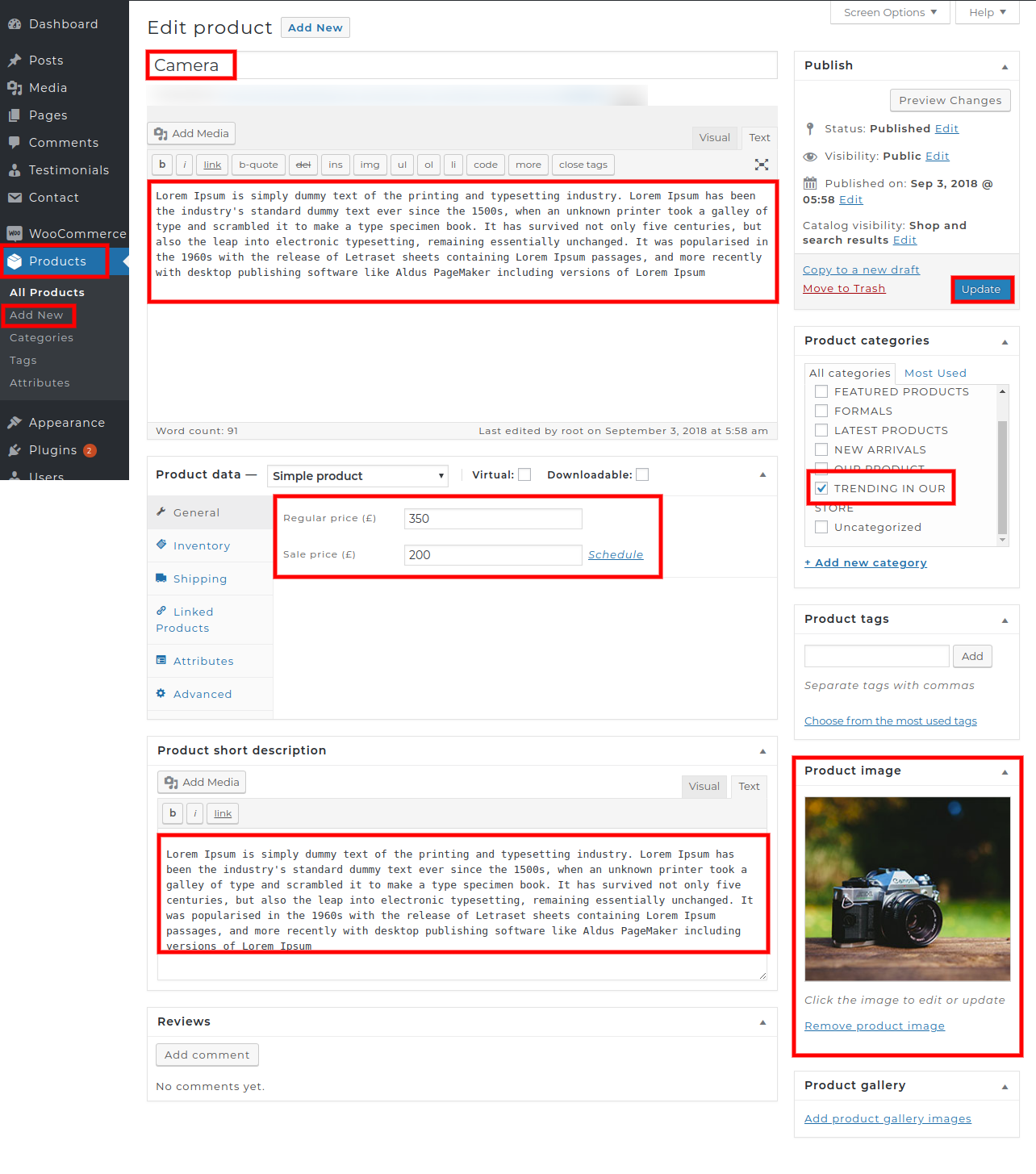Click the WooCommerce logo icon
This screenshot has width=1036, height=1174.
pos(15,234)
